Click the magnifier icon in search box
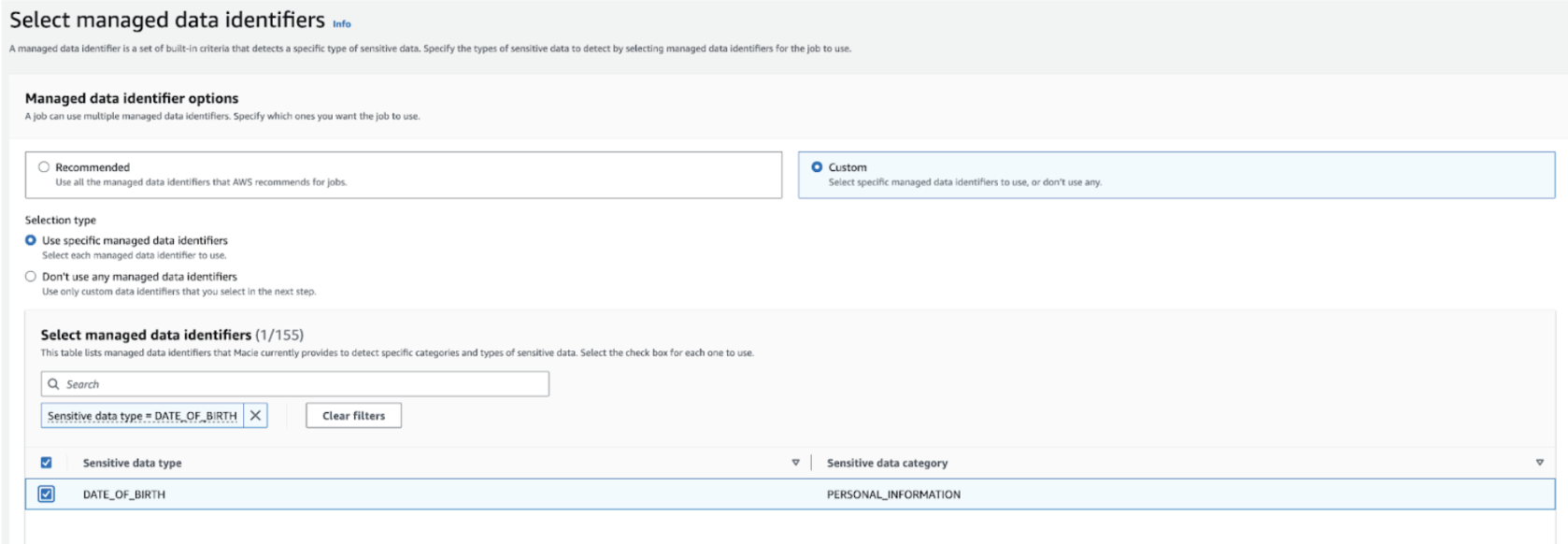 [x=53, y=384]
